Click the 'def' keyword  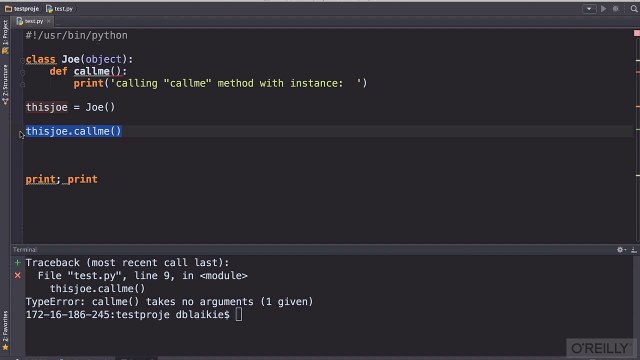(x=58, y=71)
